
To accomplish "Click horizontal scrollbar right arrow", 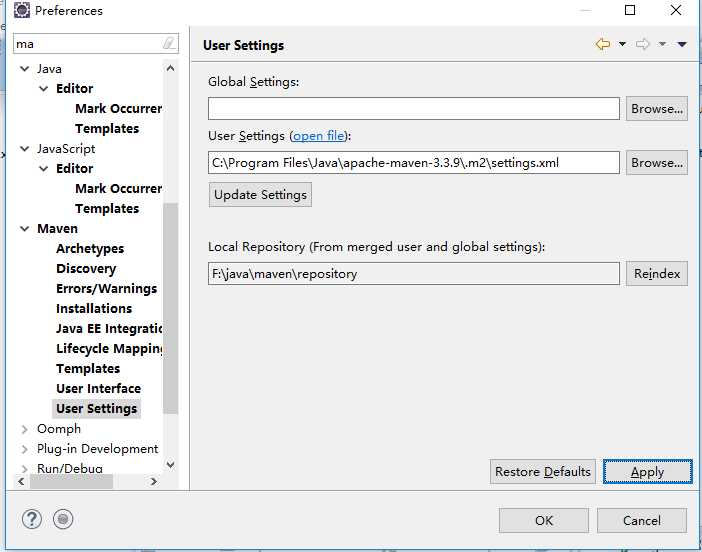I will click(154, 482).
